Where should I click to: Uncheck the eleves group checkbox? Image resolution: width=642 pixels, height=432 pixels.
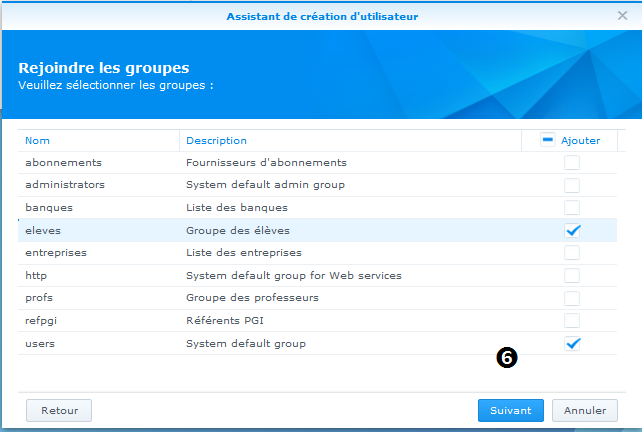(x=572, y=230)
